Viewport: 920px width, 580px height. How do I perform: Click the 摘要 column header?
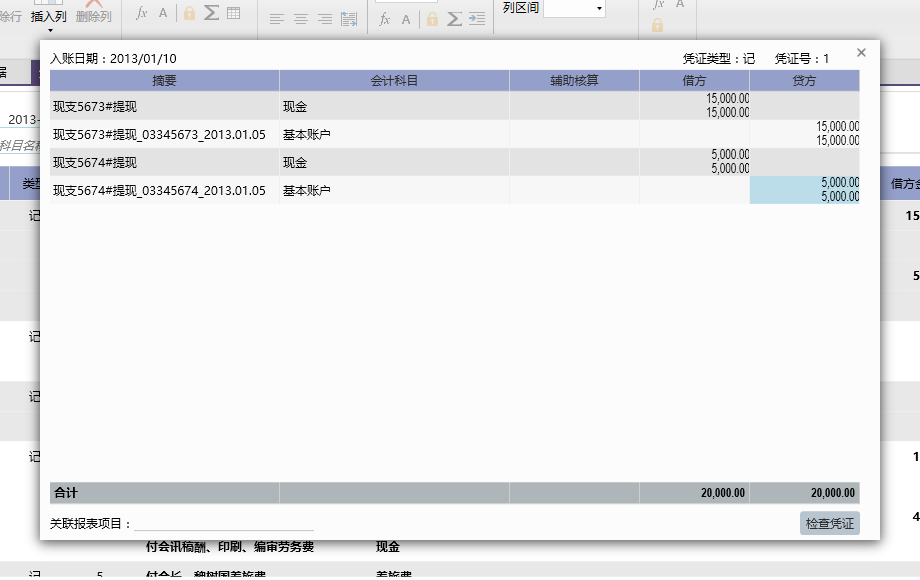164,81
